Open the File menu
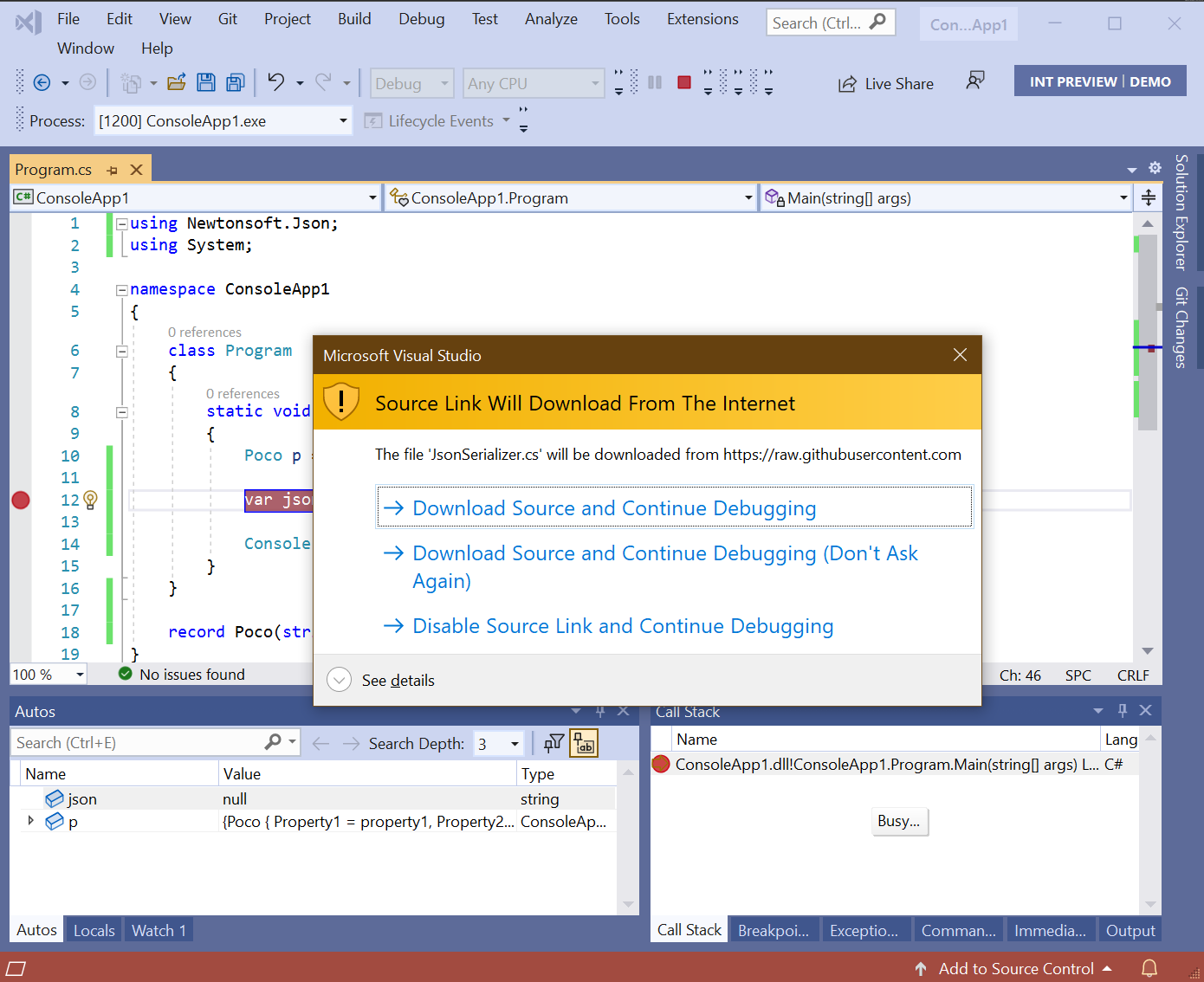The image size is (1204, 982). pyautogui.click(x=68, y=19)
